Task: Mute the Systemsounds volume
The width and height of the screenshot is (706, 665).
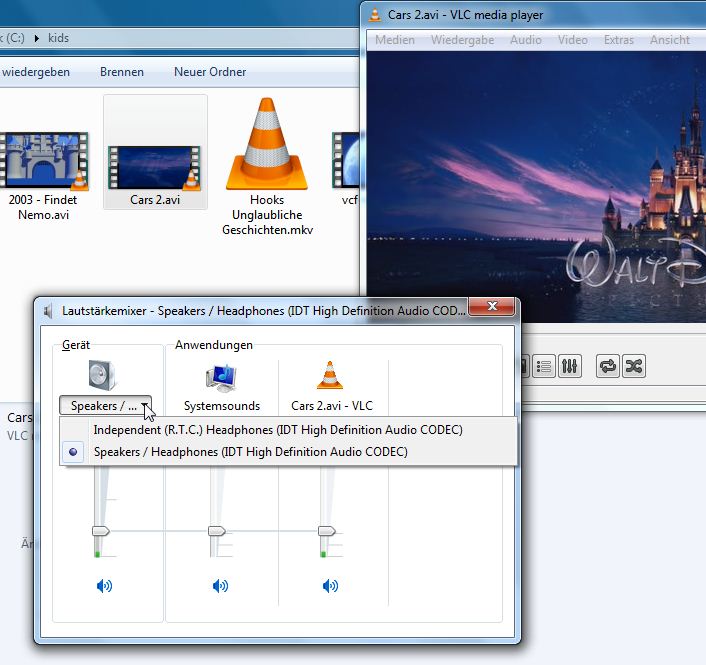Action: [220, 586]
